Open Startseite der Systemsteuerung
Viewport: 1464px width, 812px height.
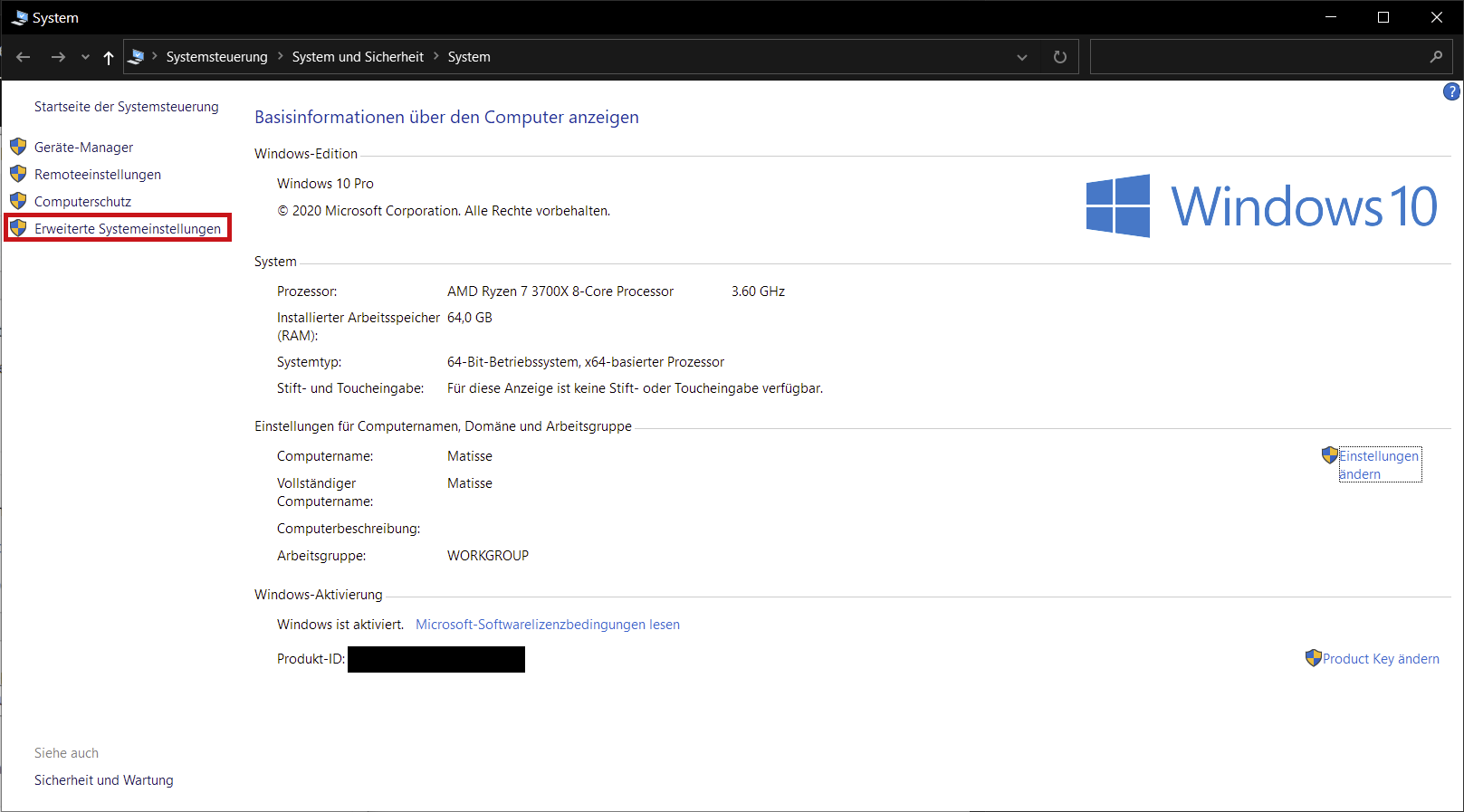pyautogui.click(x=127, y=107)
